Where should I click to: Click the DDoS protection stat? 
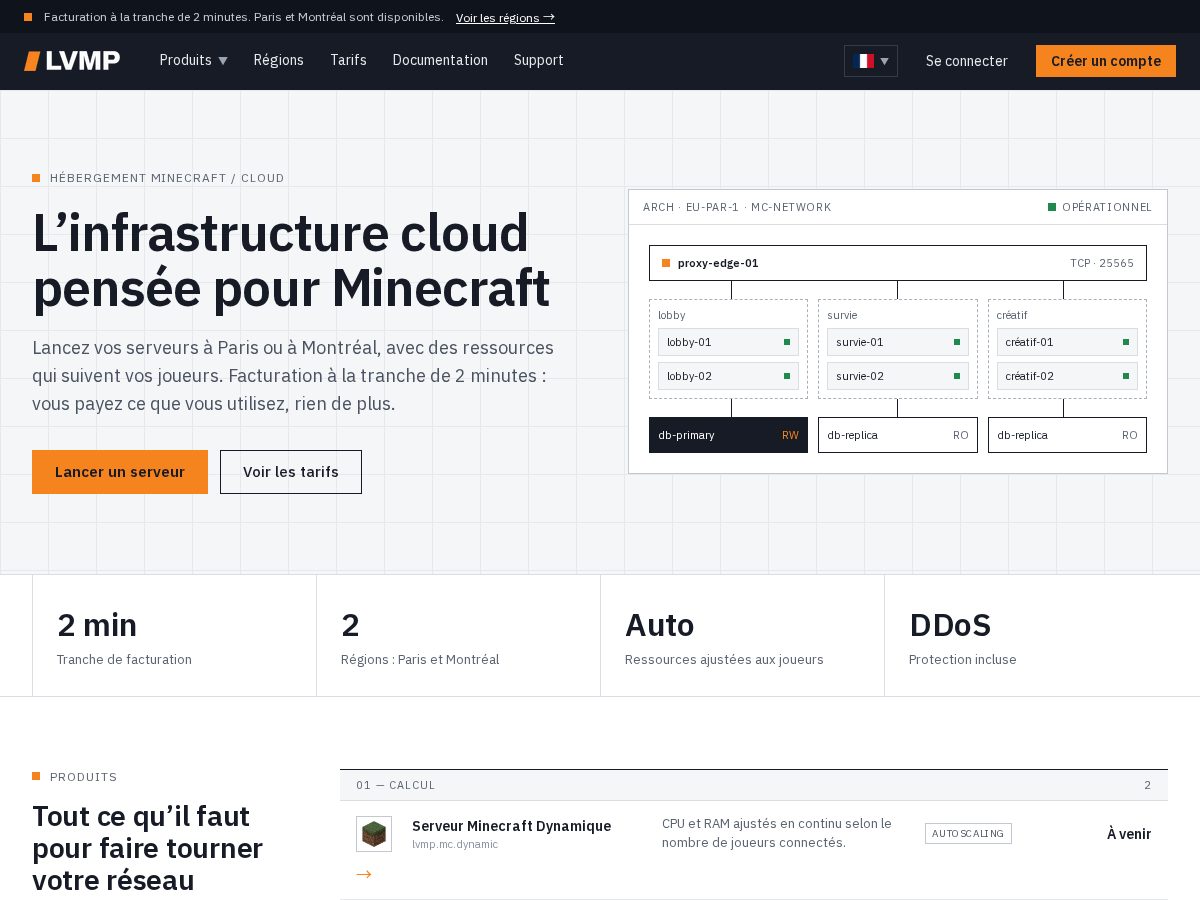[x=1026, y=636]
